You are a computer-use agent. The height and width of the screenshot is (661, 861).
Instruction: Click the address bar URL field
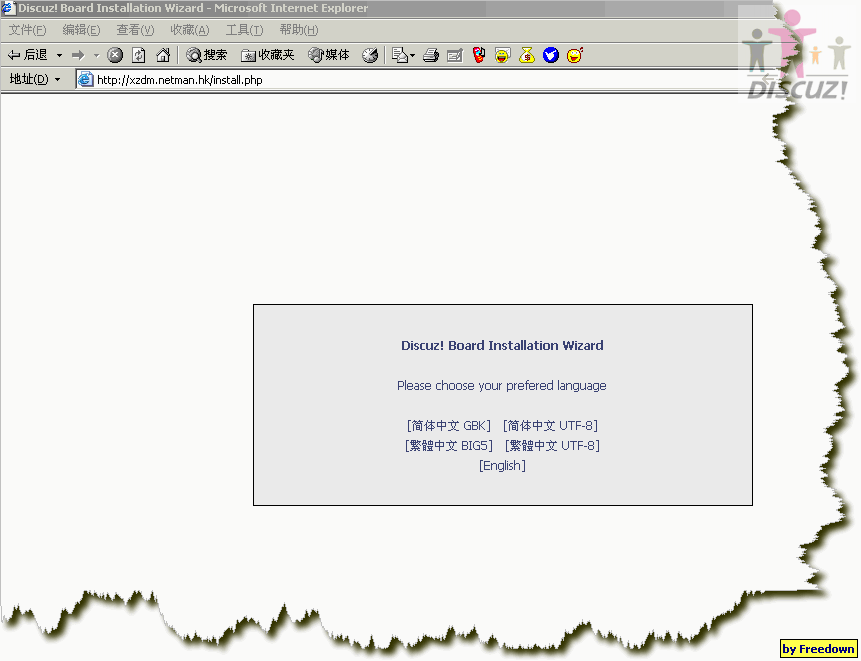click(417, 80)
